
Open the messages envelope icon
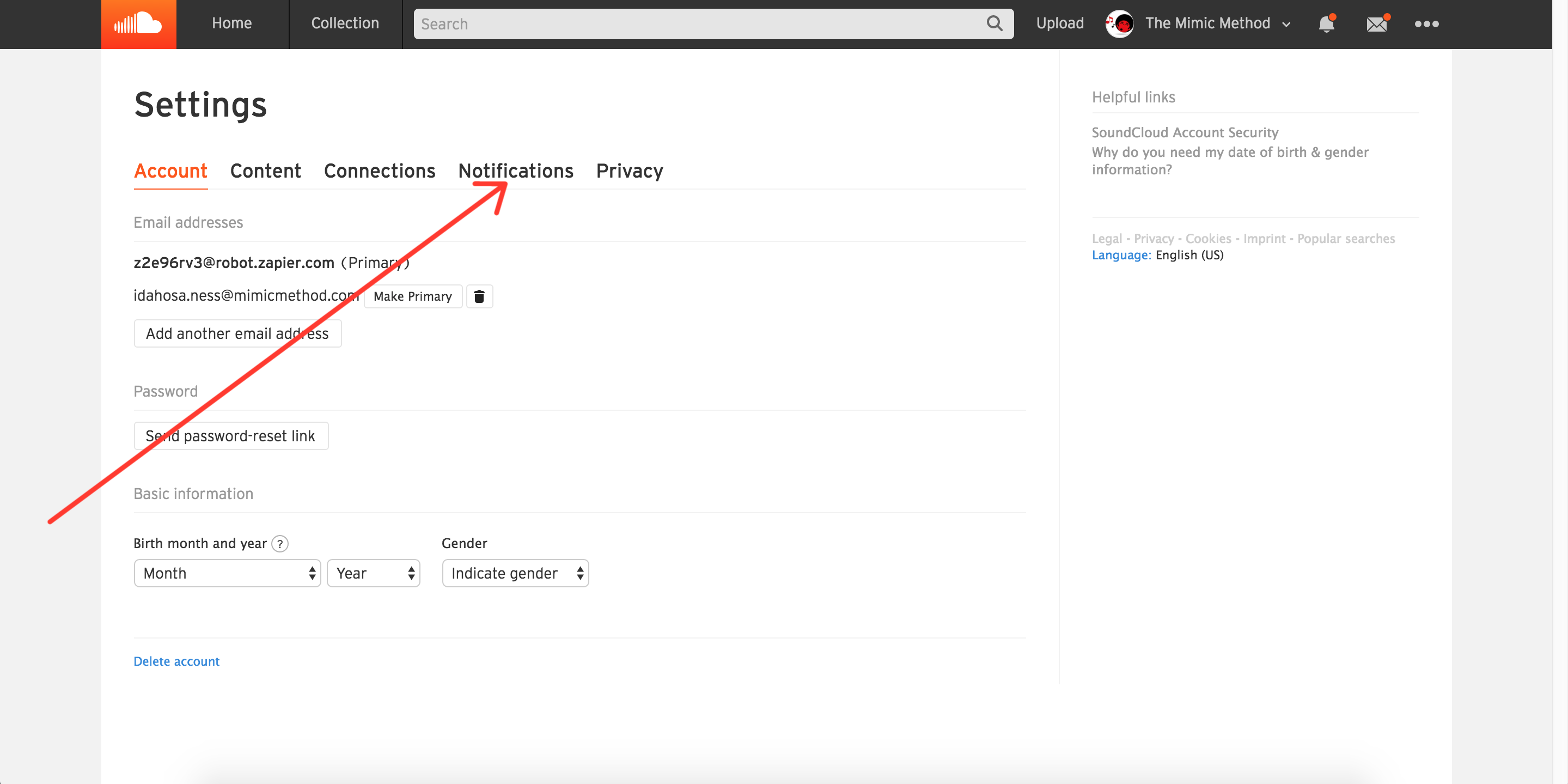click(1377, 24)
